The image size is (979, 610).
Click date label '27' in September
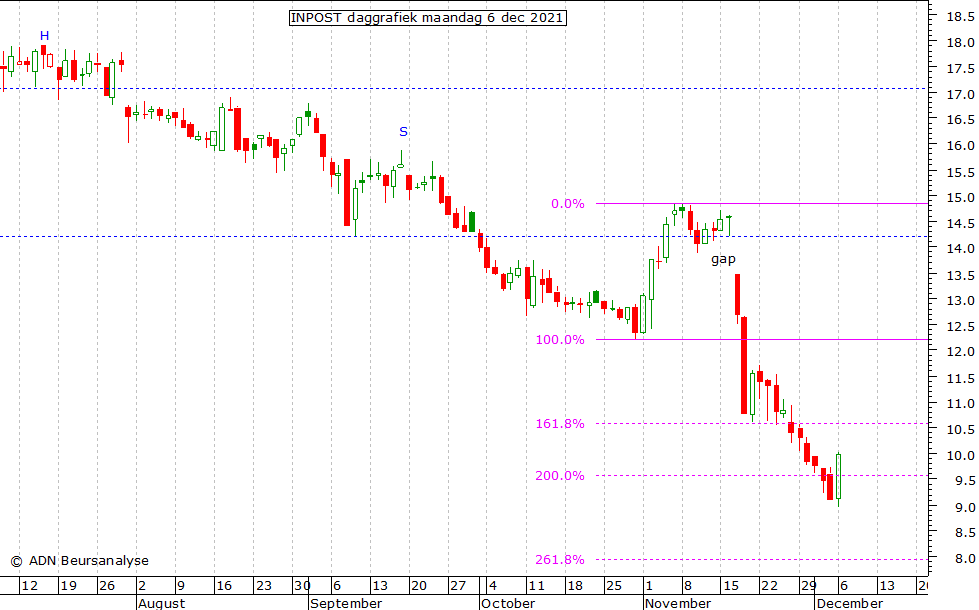click(458, 586)
